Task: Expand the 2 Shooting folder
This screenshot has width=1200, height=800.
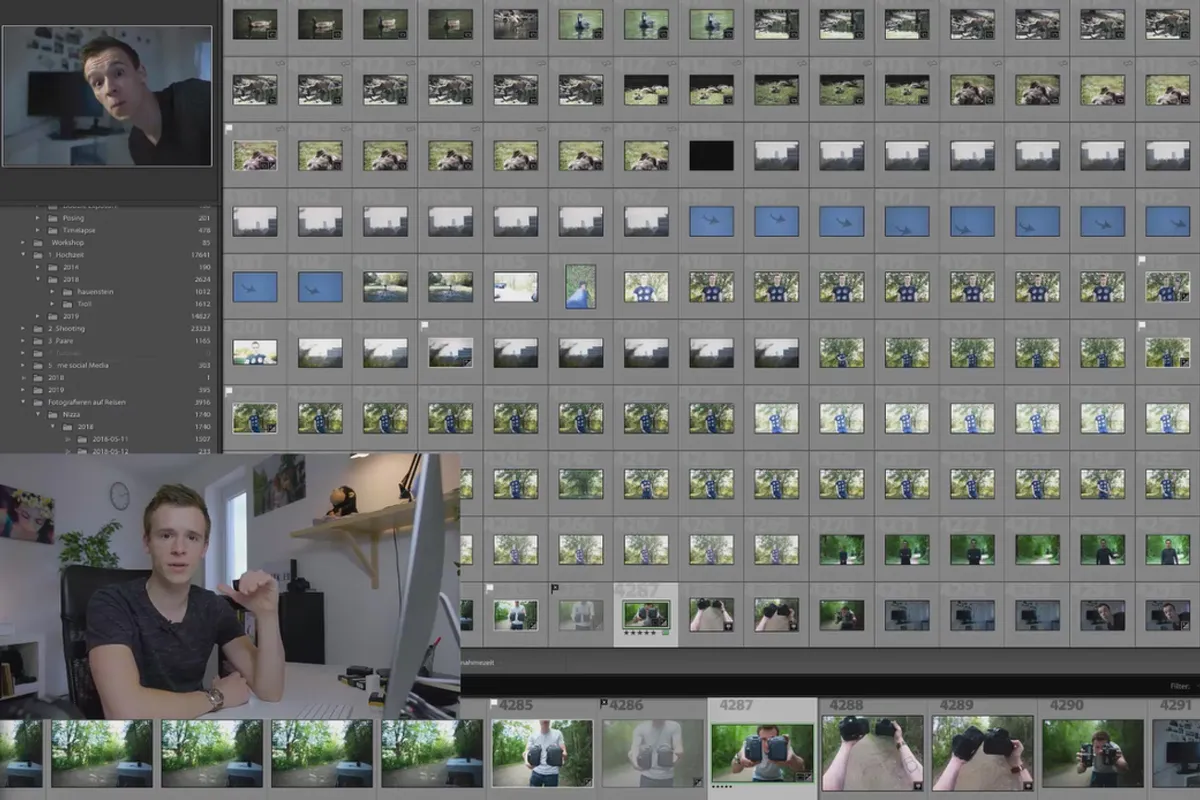Action: tap(23, 328)
